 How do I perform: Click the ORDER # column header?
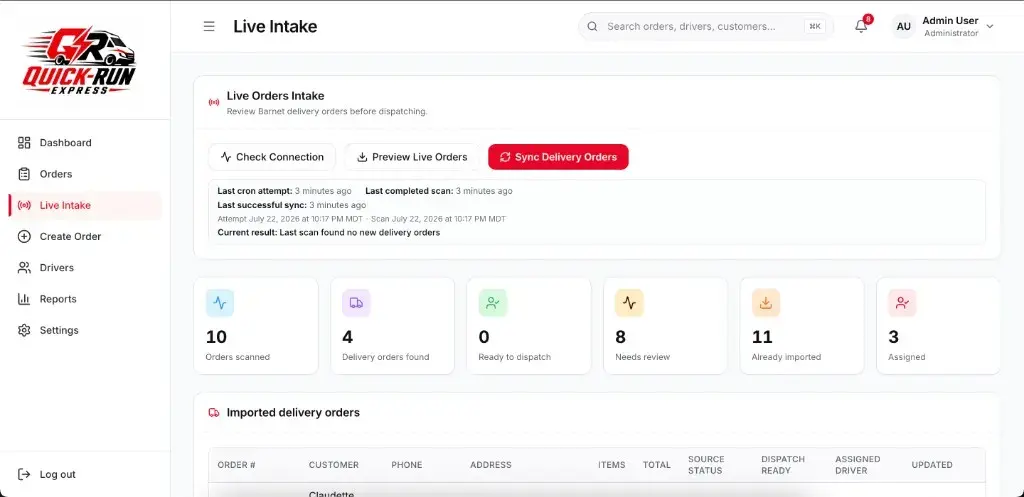point(236,465)
